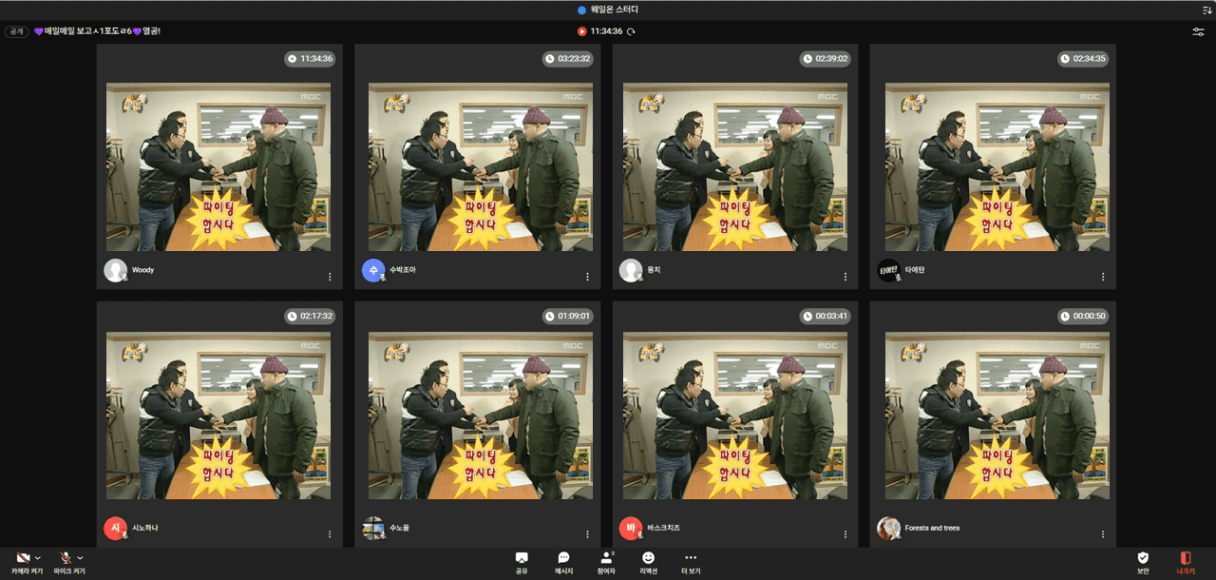Screen dimensions: 1216x580
Task: Open the security (보안) shield
Action: [1143, 561]
